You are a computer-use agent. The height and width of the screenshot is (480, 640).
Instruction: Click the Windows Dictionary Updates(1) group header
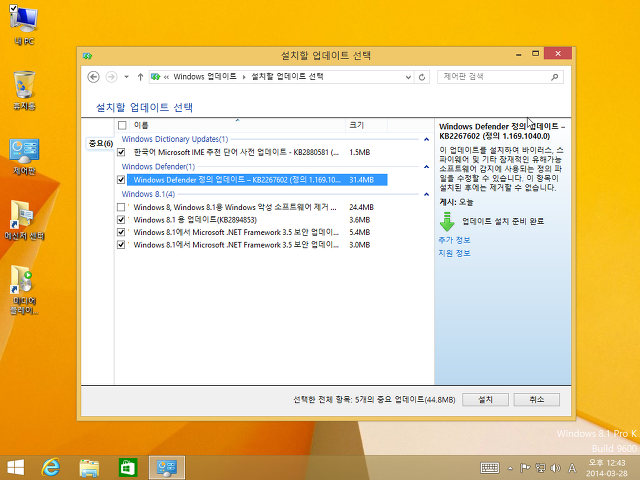(175, 139)
